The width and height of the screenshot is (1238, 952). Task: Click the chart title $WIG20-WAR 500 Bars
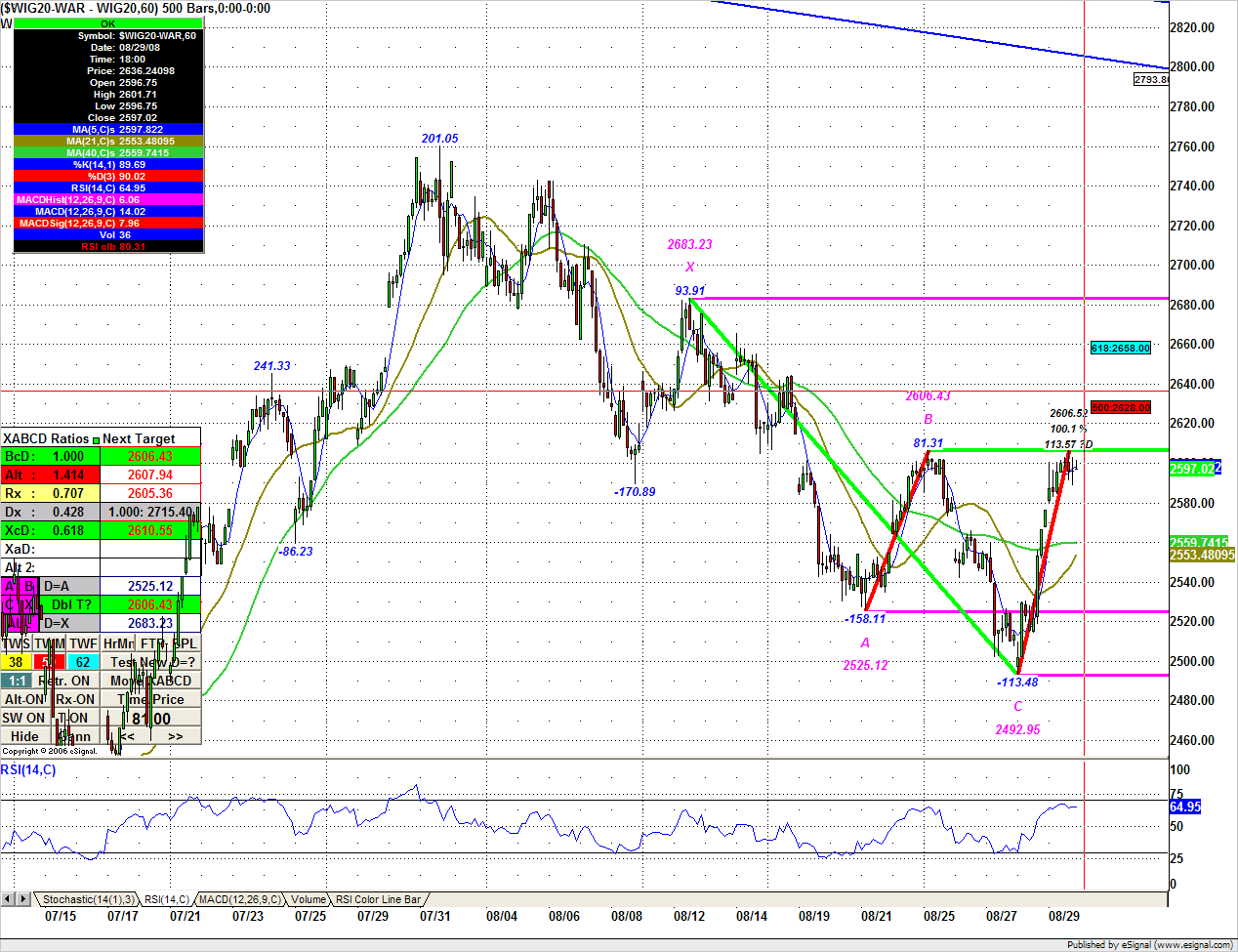(x=136, y=8)
